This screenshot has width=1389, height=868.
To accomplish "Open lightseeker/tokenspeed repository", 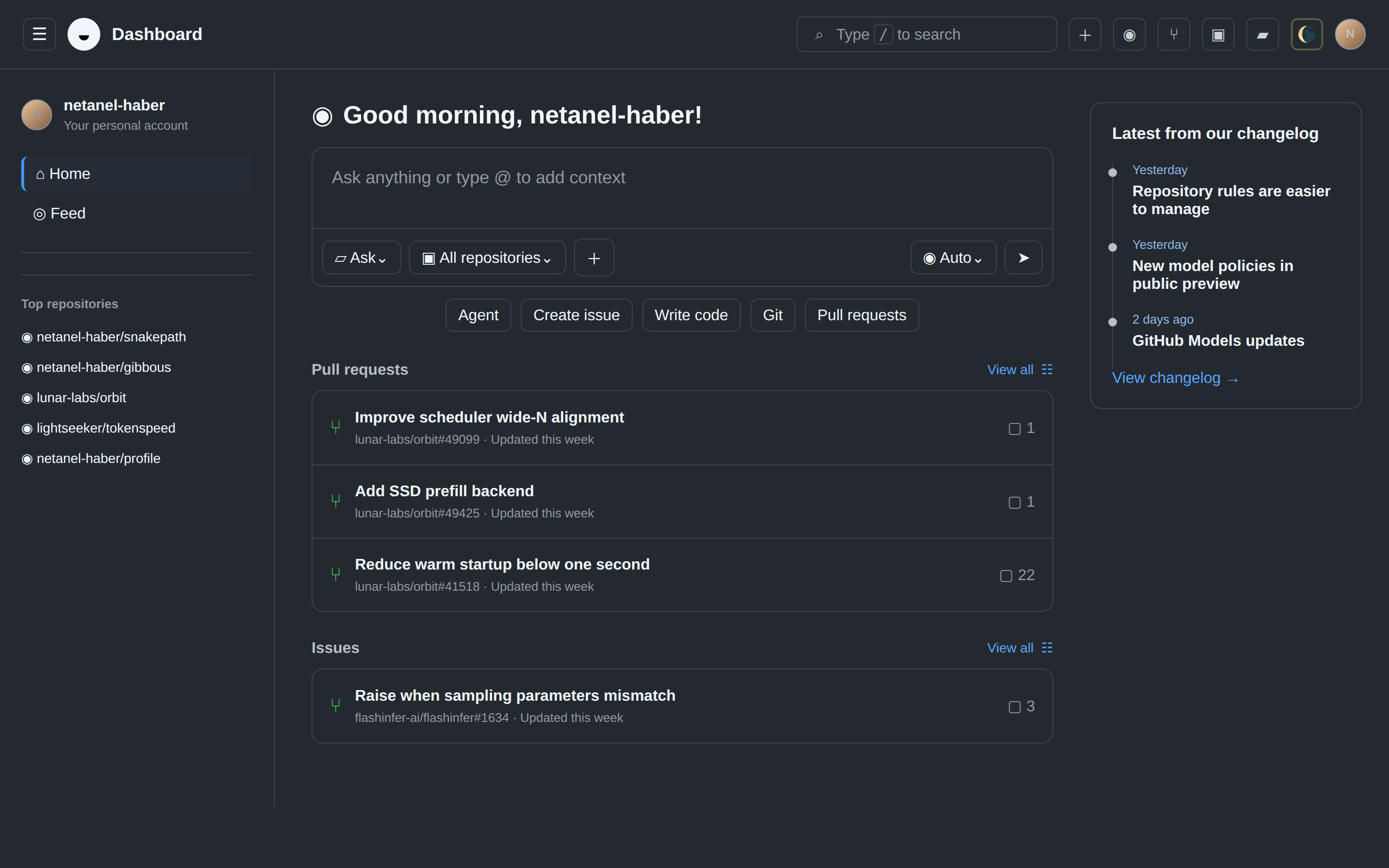I will [99, 428].
